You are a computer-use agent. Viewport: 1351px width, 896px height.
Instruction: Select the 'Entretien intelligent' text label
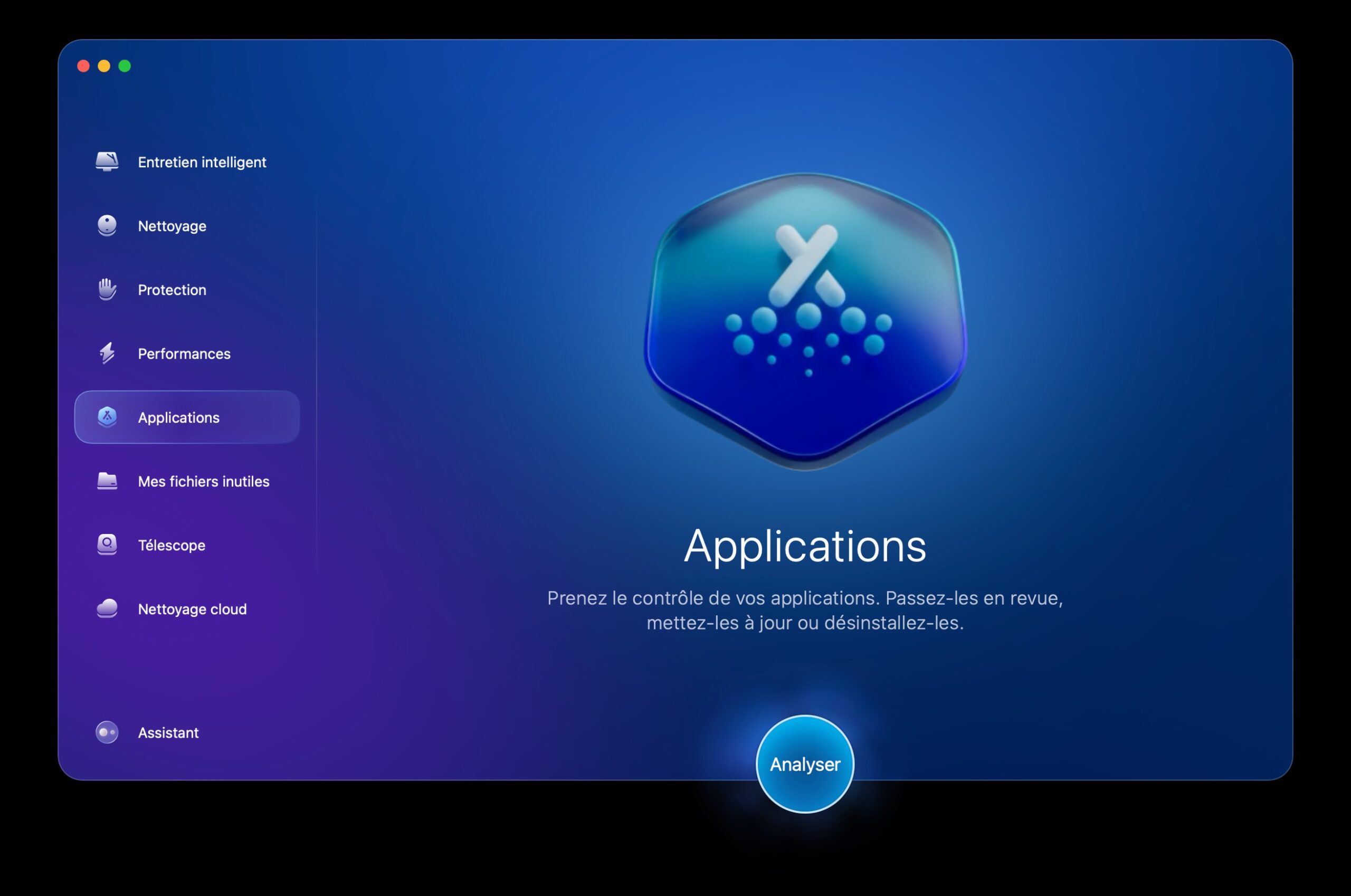click(x=202, y=163)
